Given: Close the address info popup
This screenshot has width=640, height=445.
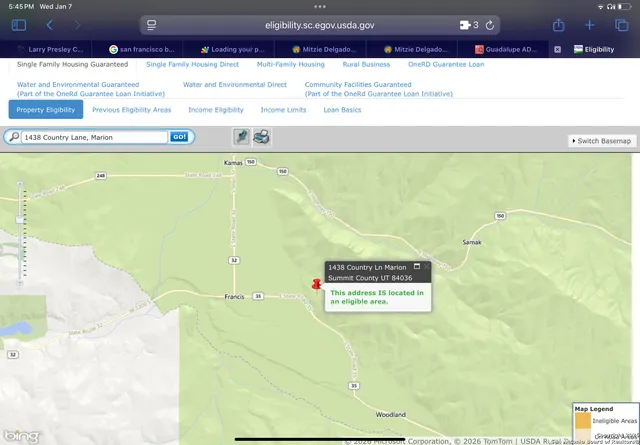Looking at the screenshot, I should [427, 267].
